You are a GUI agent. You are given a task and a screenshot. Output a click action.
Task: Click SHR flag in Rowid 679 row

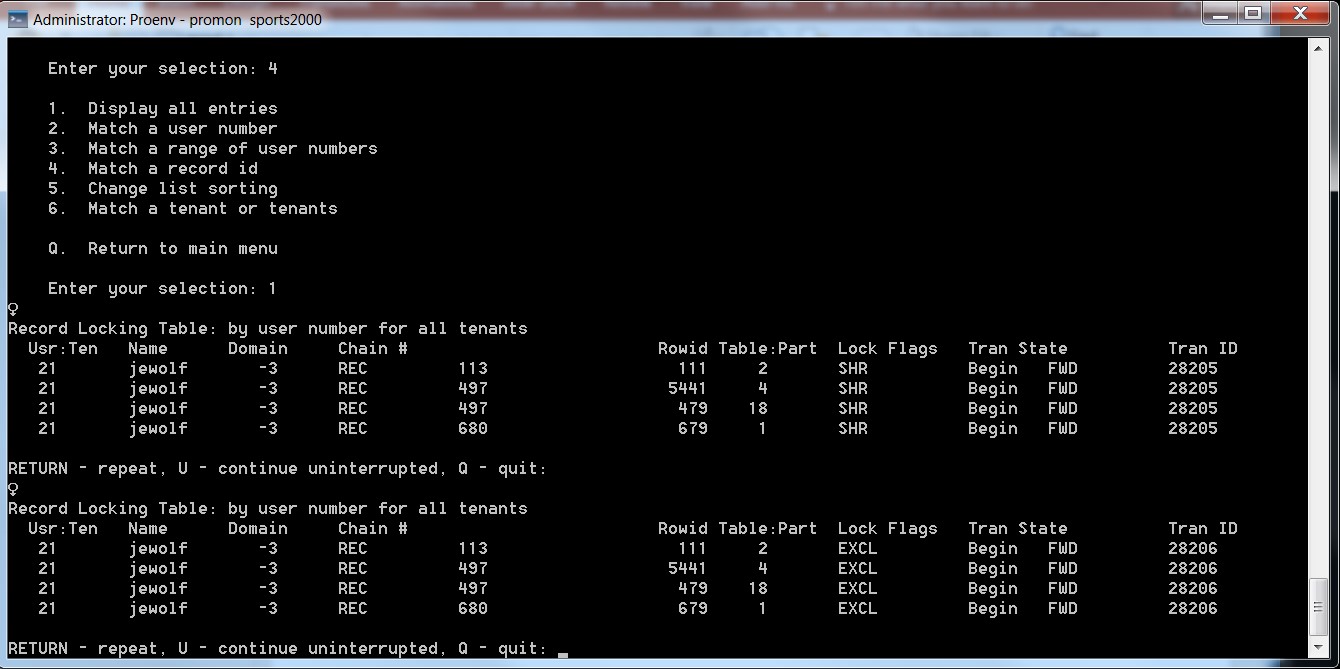tap(853, 428)
